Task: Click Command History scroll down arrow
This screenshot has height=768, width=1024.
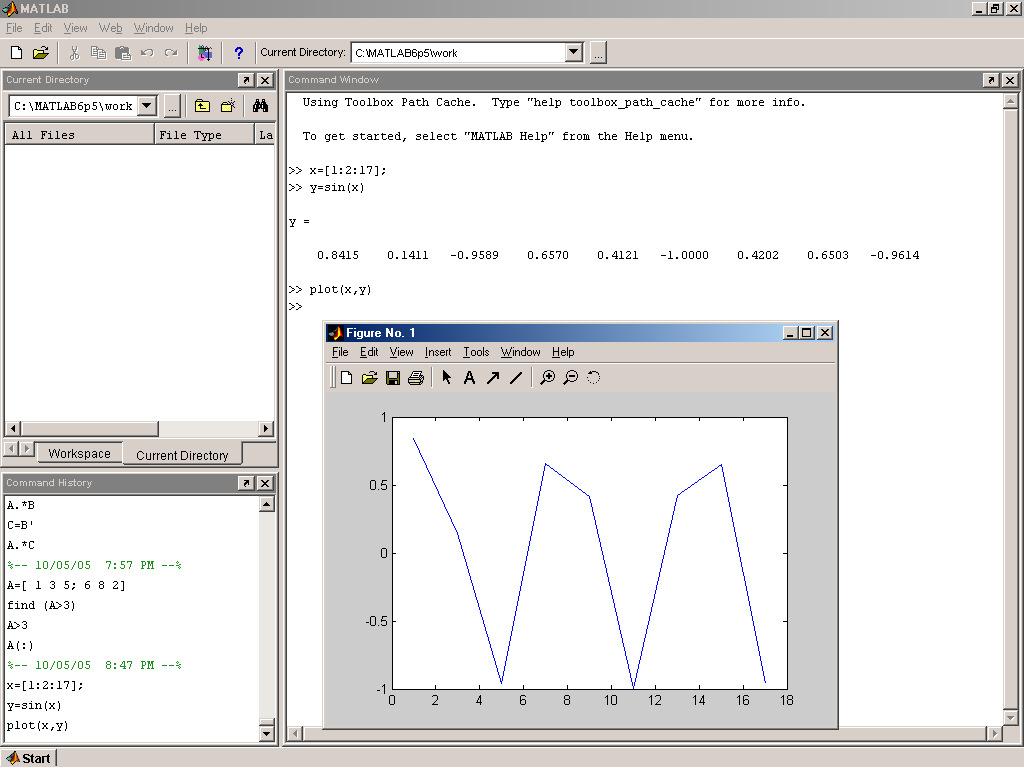Action: [266, 733]
